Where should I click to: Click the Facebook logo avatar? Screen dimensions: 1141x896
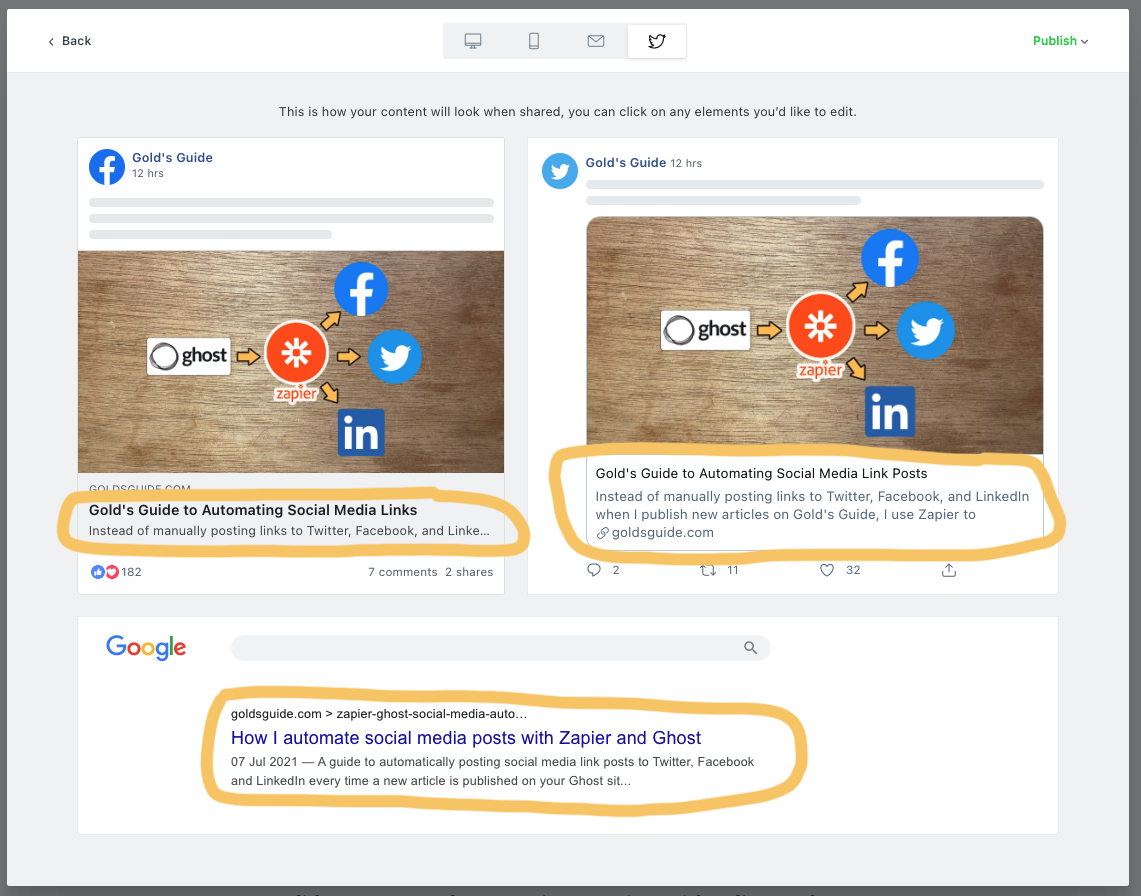[107, 167]
